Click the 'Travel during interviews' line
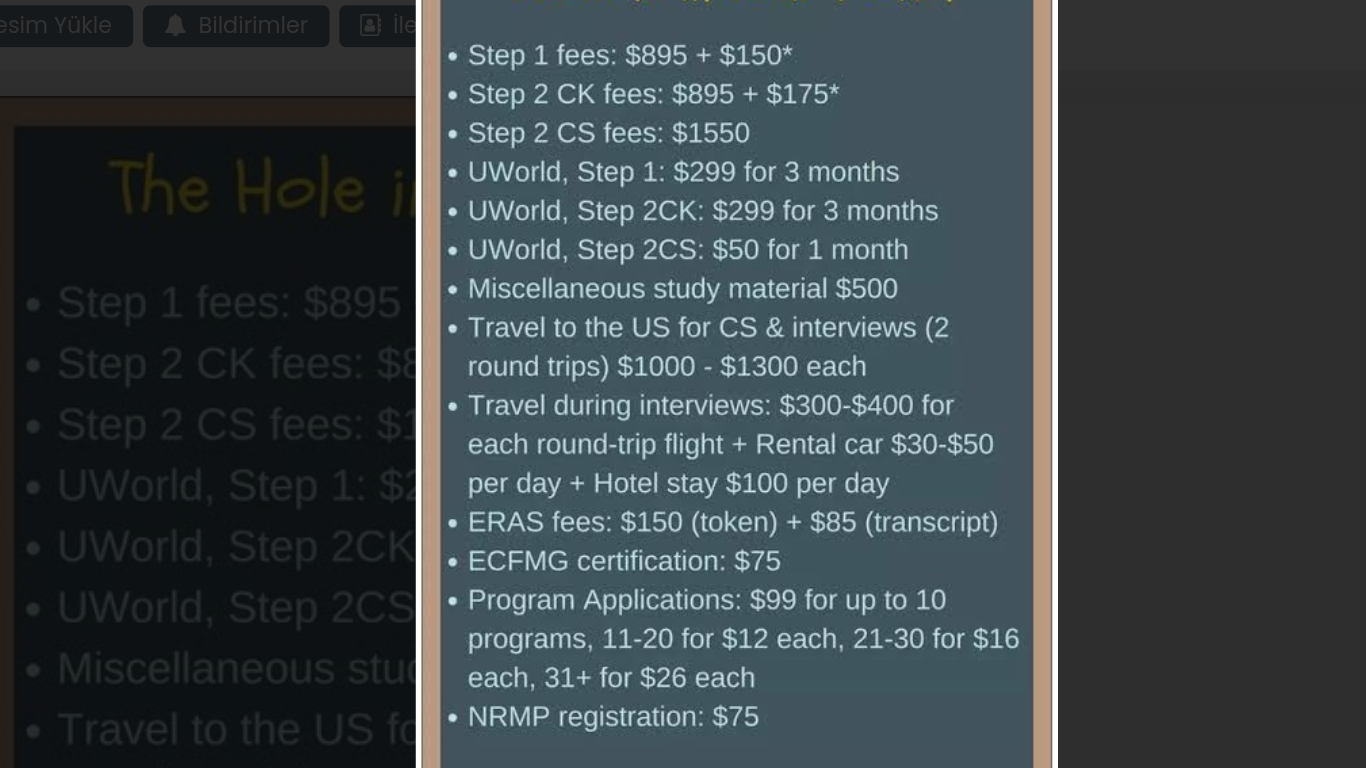Image resolution: width=1366 pixels, height=768 pixels. tap(730, 444)
